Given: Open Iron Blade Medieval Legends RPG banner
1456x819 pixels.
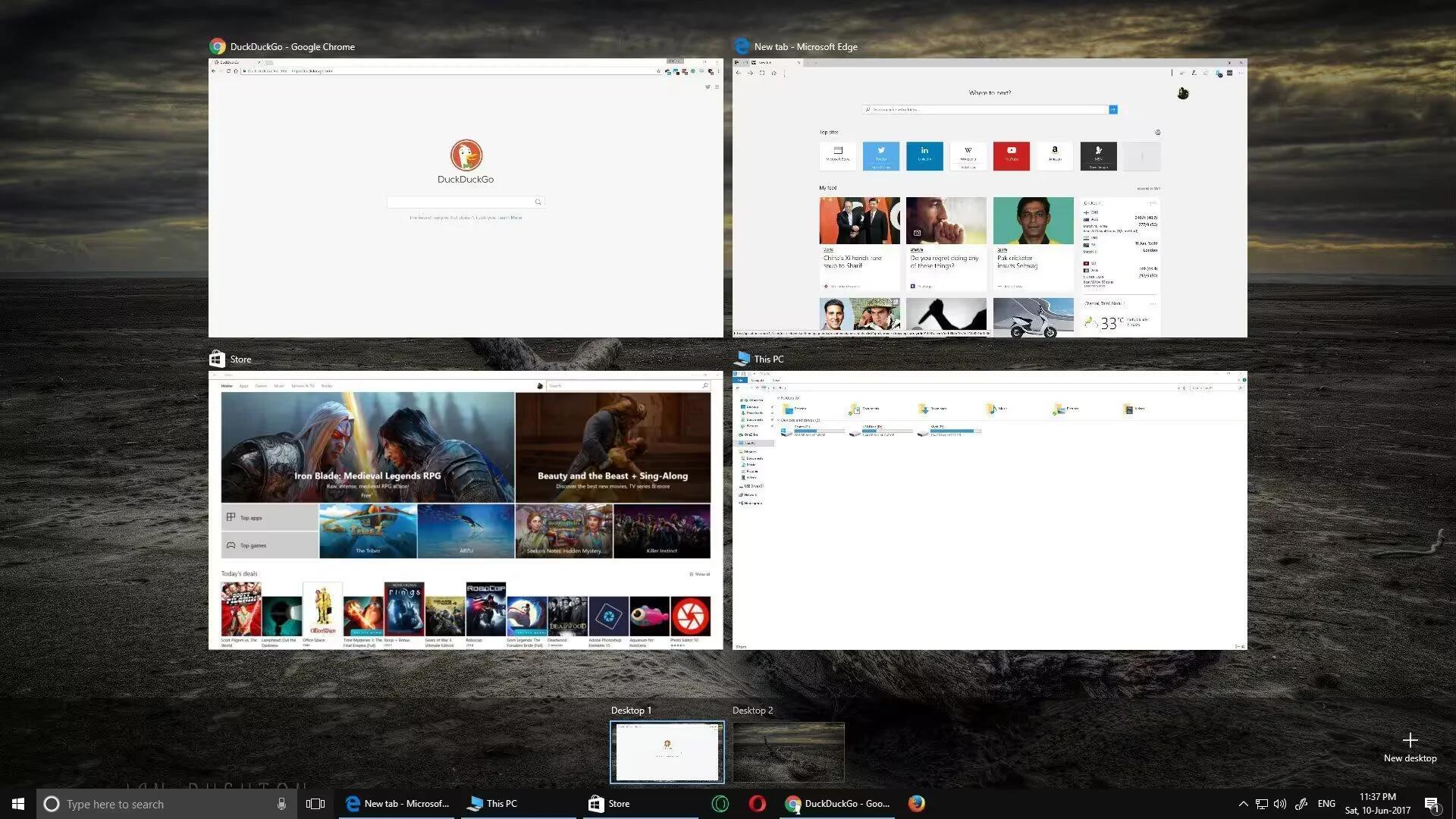Looking at the screenshot, I should [368, 447].
